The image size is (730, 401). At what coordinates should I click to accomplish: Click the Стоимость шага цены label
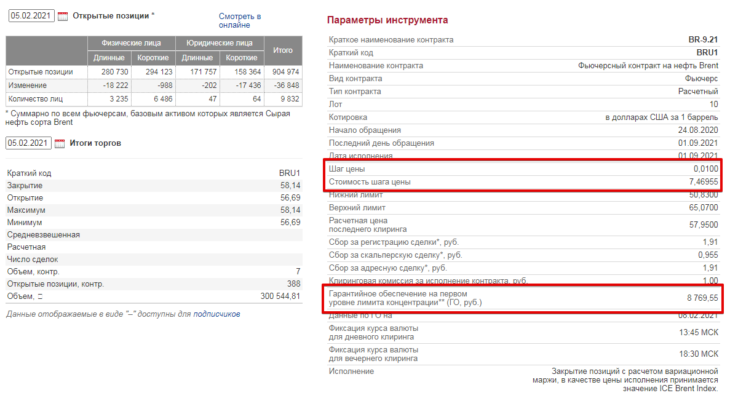[x=370, y=182]
